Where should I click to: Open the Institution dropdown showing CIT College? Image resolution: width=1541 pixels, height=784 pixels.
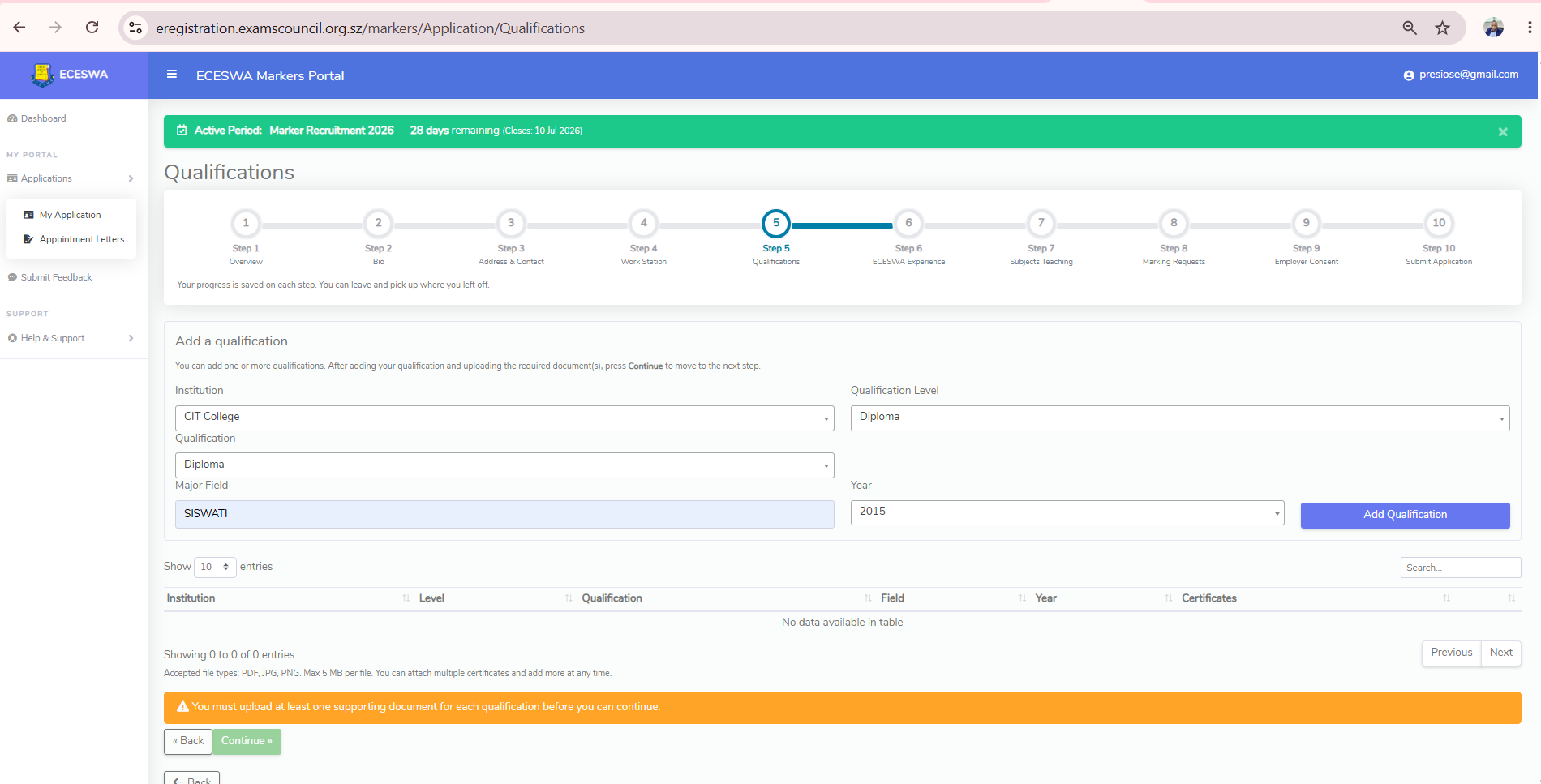tap(504, 418)
